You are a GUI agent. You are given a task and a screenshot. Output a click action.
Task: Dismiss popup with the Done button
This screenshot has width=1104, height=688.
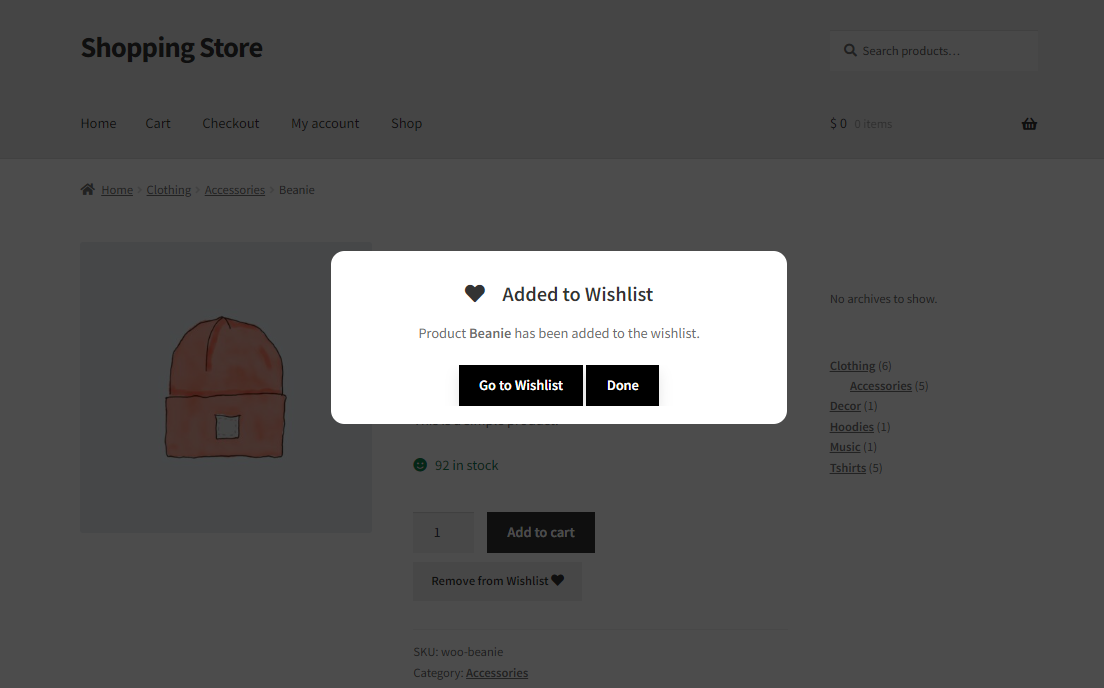click(622, 385)
